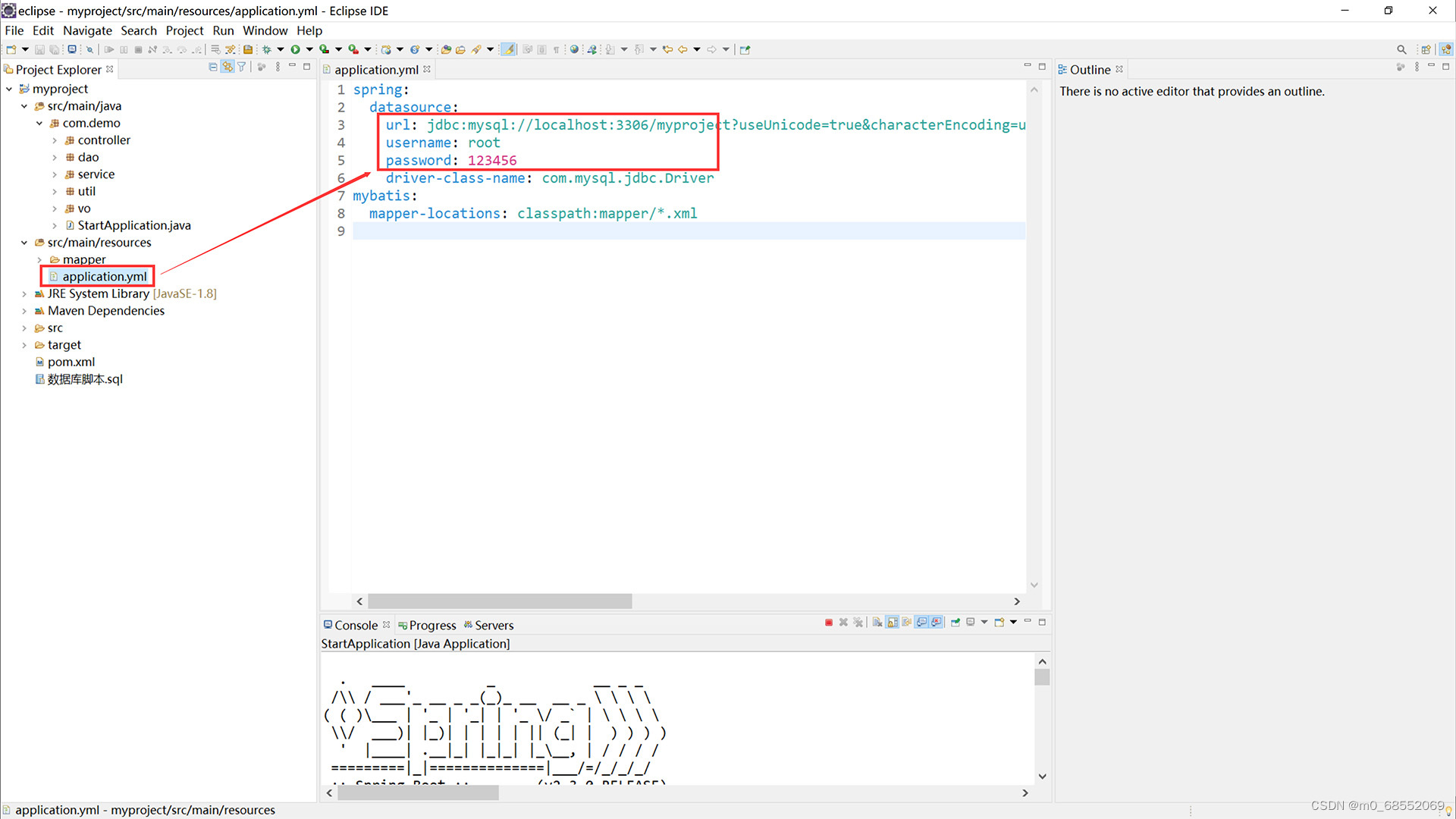The height and width of the screenshot is (819, 1456).
Task: Terminate the running application with red stop
Action: coord(829,623)
